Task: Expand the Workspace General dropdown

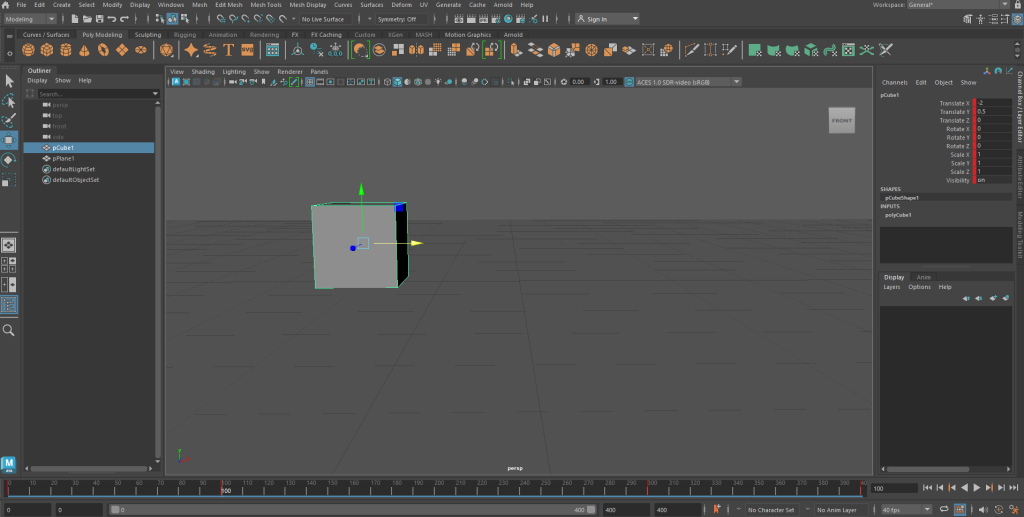Action: click(955, 5)
